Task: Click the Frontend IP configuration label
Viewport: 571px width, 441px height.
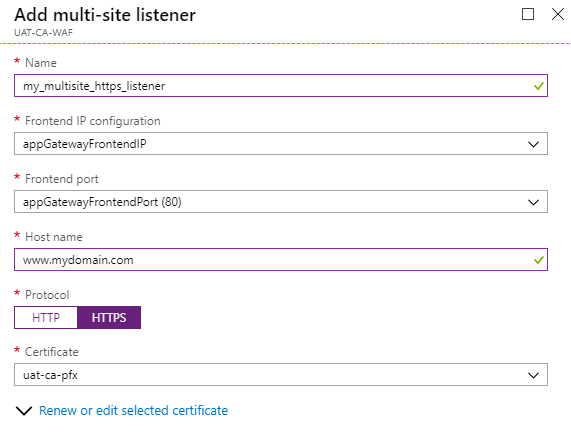Action: click(92, 121)
